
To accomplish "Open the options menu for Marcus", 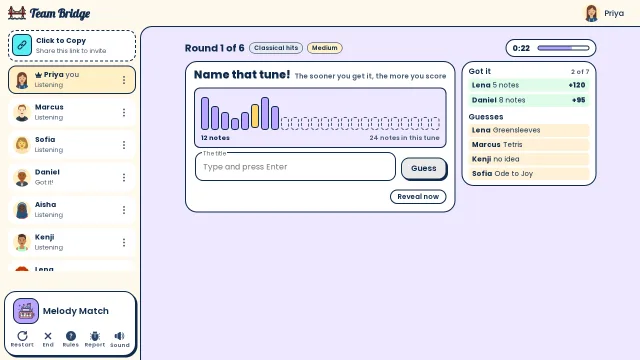I will (x=124, y=112).
